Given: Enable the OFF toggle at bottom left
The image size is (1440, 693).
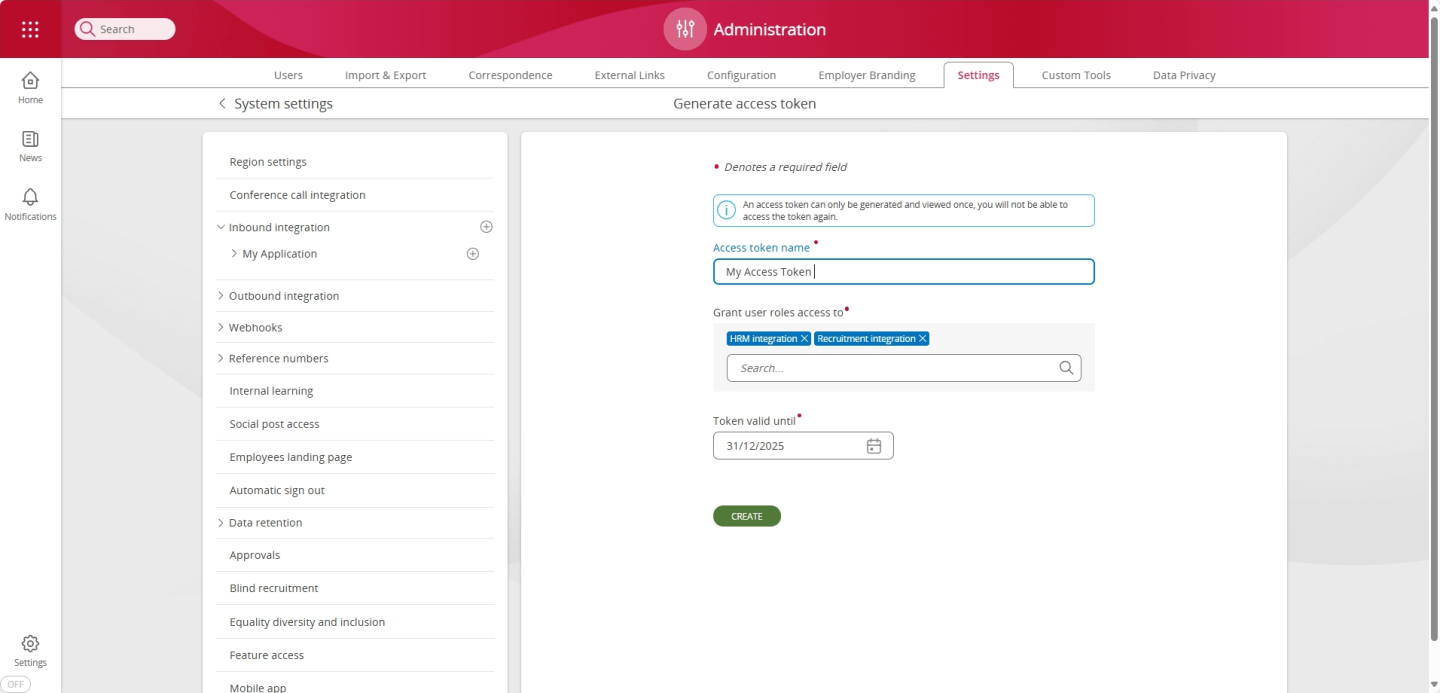Looking at the screenshot, I should (x=16, y=684).
